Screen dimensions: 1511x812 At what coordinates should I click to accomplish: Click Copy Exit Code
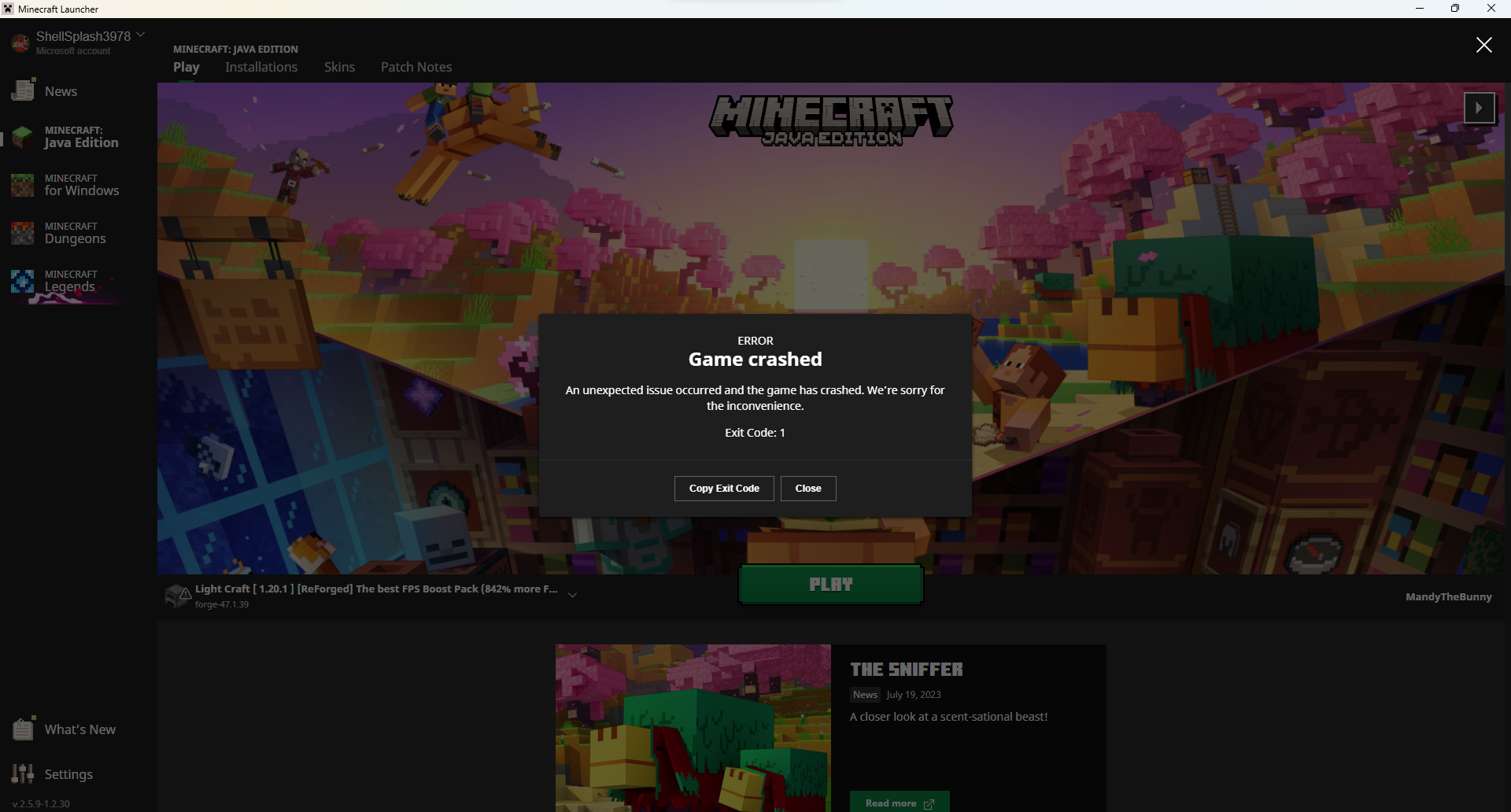coord(723,488)
